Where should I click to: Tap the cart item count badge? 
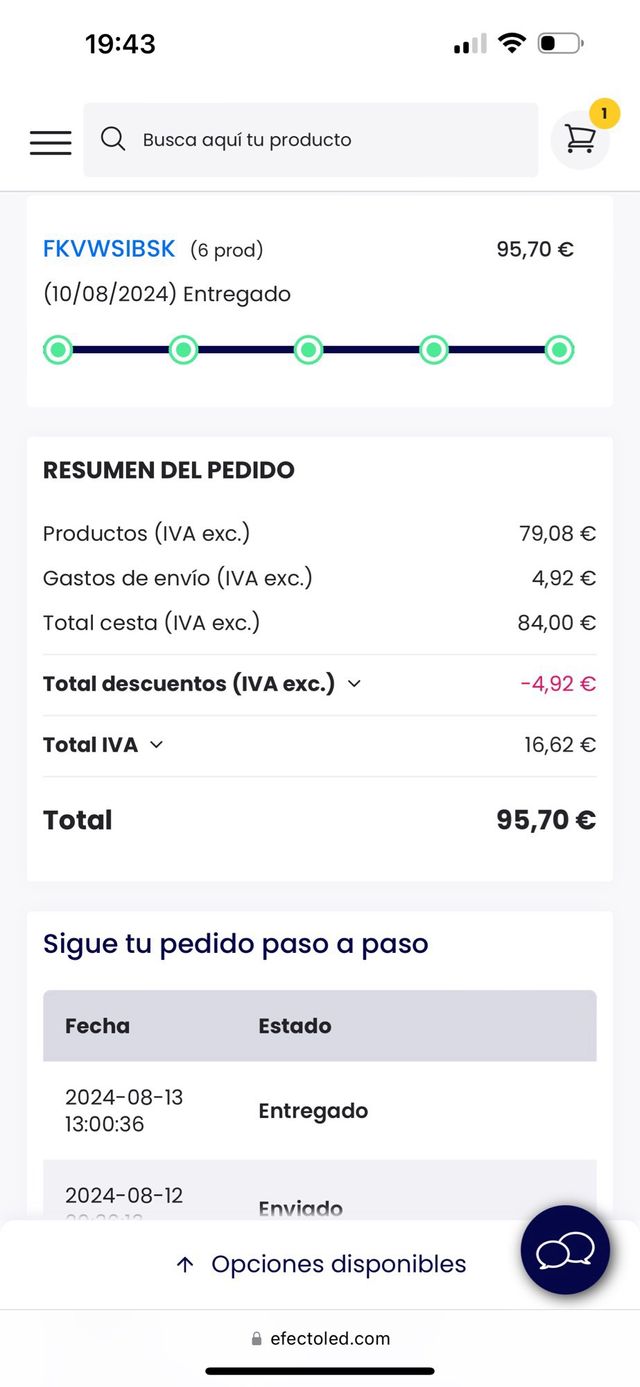click(604, 114)
